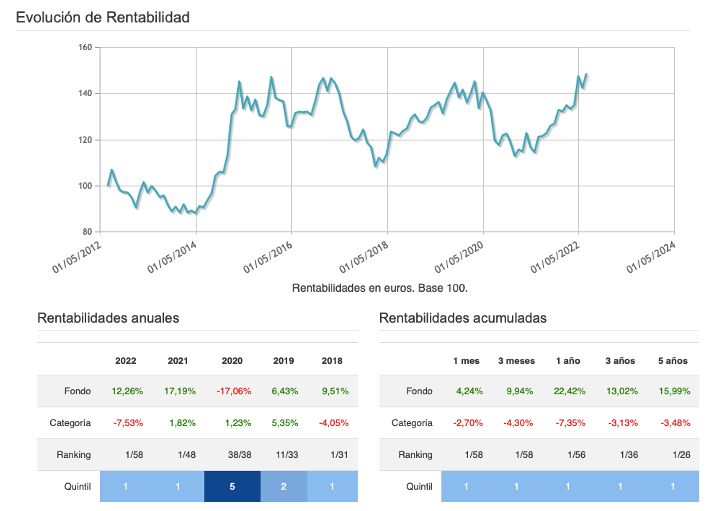Click the 160 value on the vertical axis
This screenshot has height=511, width=709.
click(84, 47)
